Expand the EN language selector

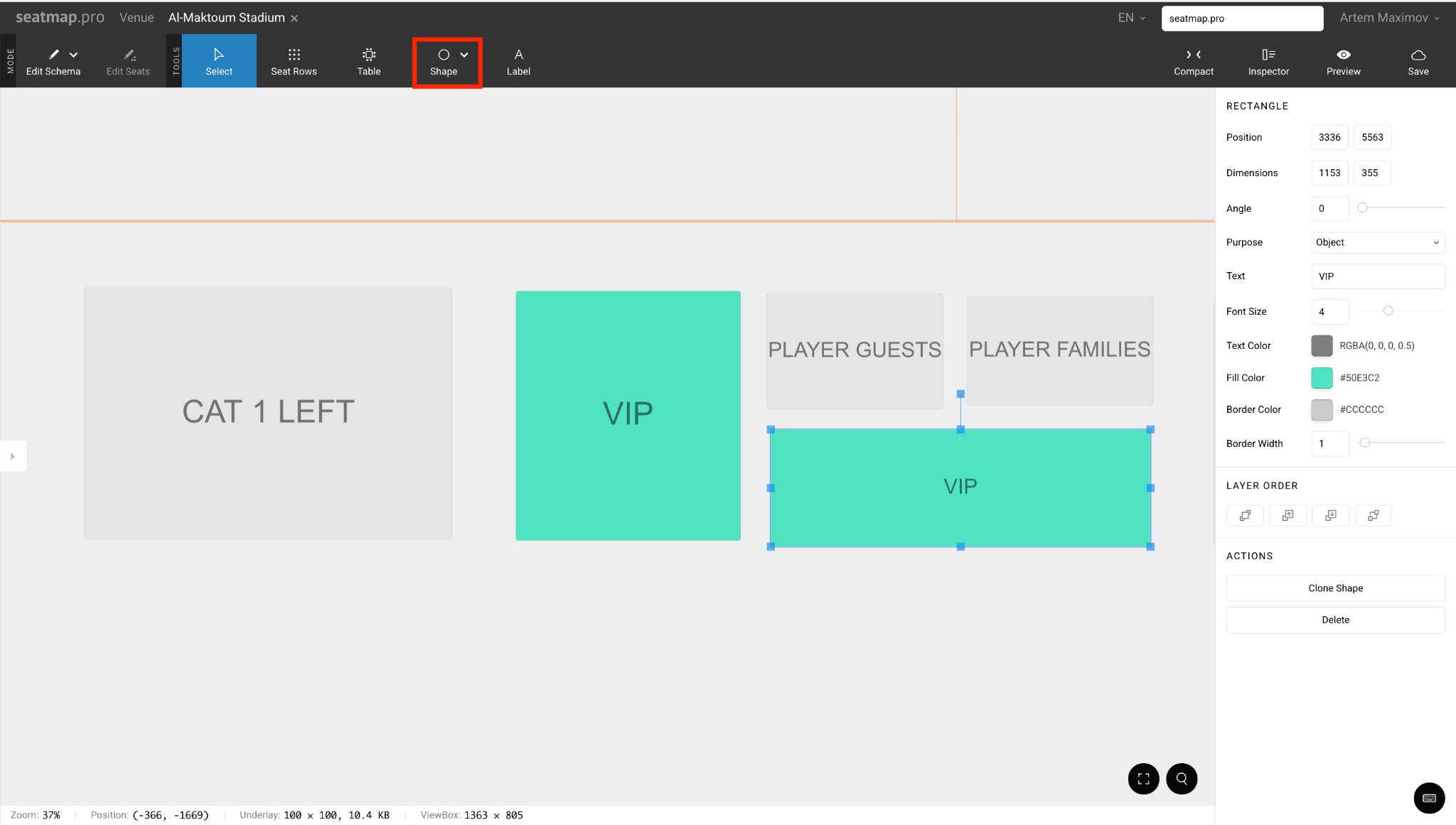(1131, 18)
